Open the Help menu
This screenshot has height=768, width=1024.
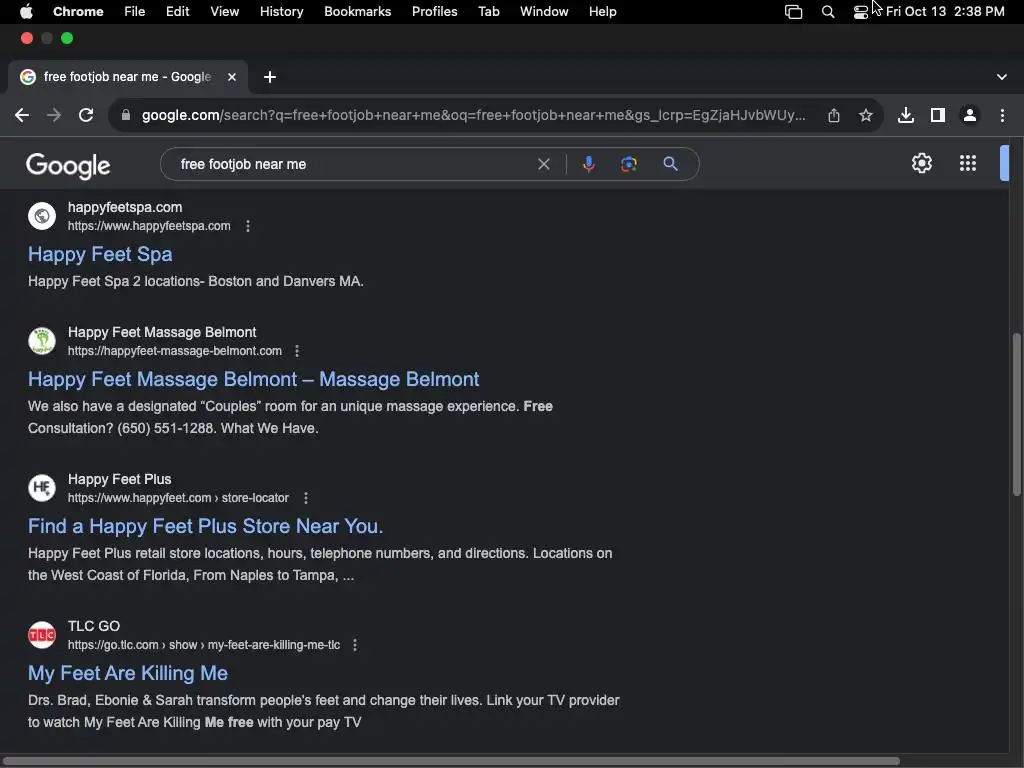pyautogui.click(x=603, y=12)
